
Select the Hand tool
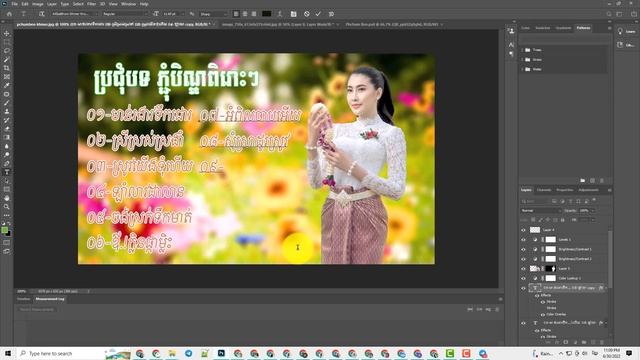[x=7, y=198]
